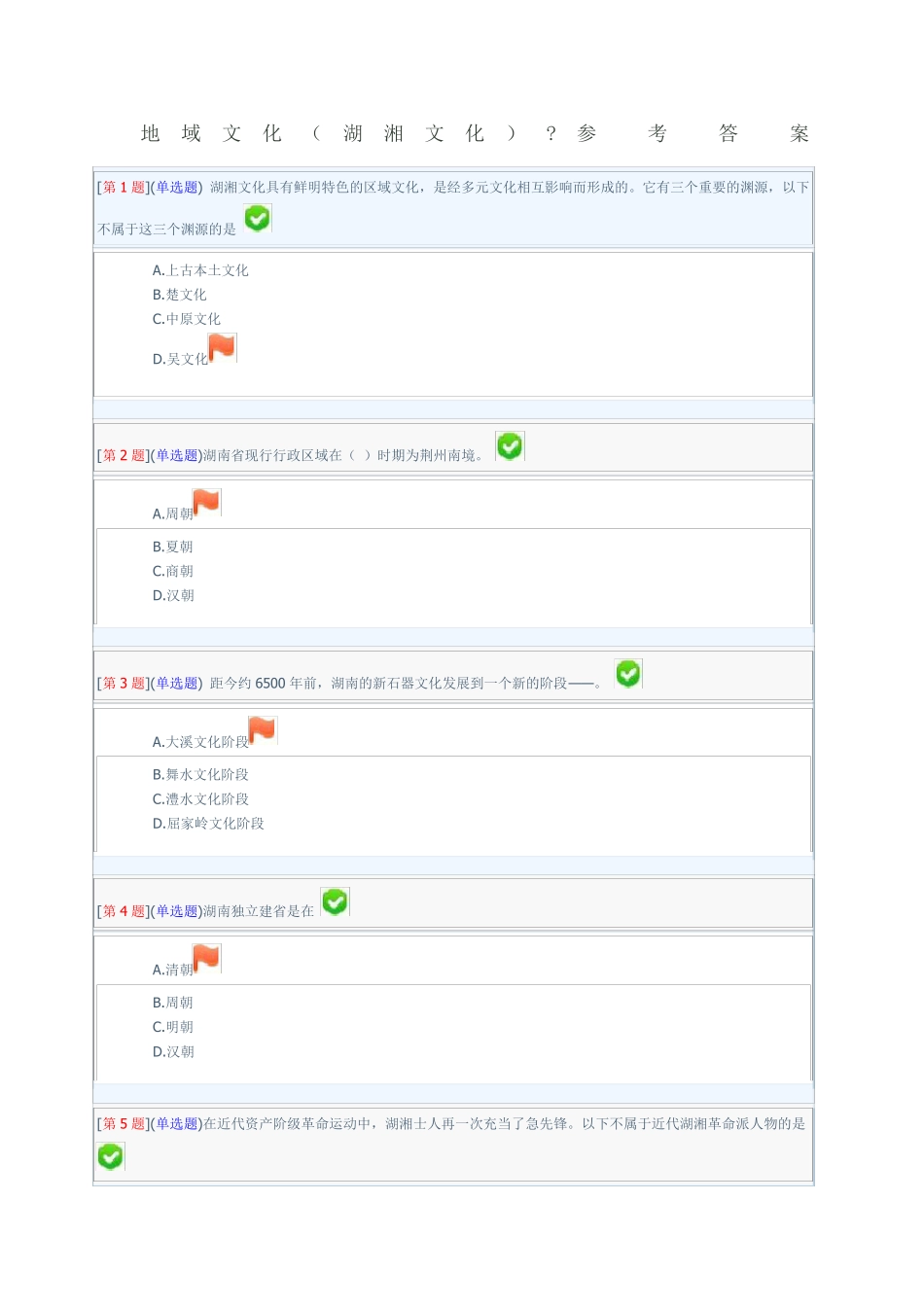The width and height of the screenshot is (924, 1307).
Task: Click the green checkmark icon in question 1
Action: pyautogui.click(x=257, y=219)
